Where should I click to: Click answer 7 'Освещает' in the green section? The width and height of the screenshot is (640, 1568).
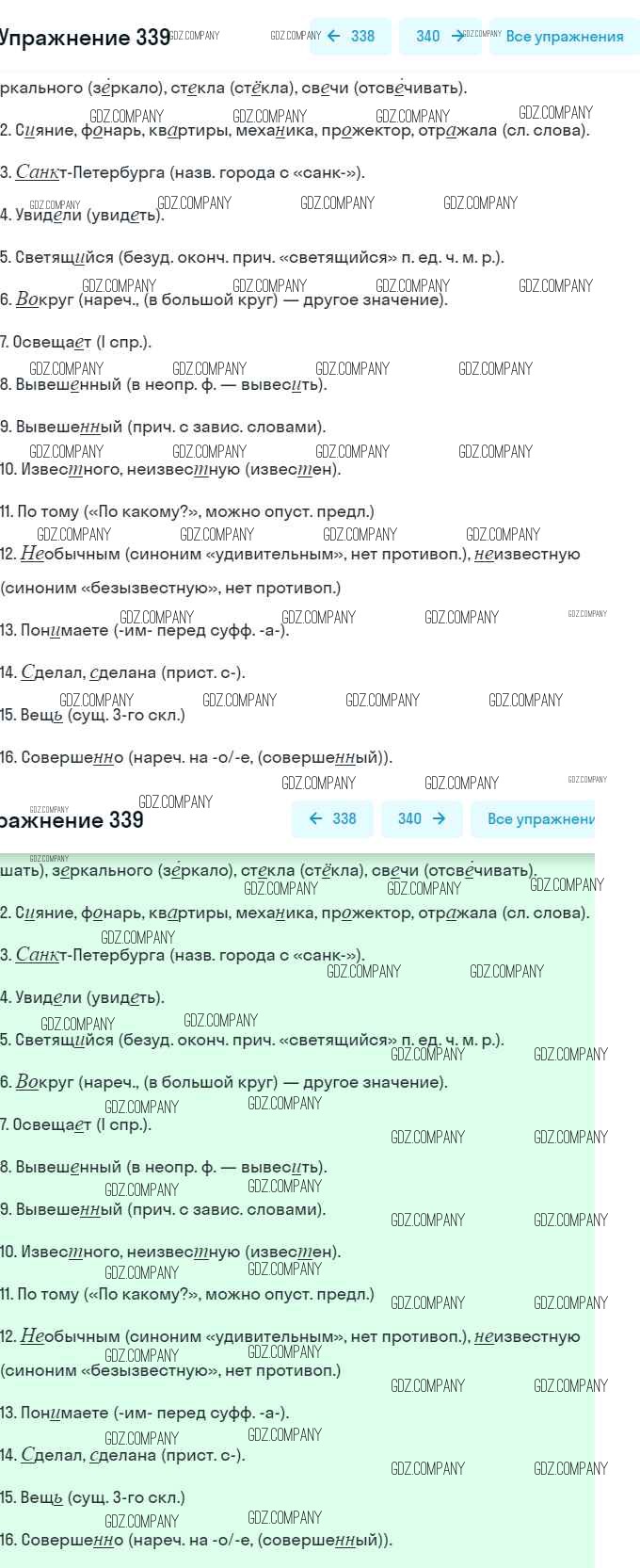coord(75,1124)
